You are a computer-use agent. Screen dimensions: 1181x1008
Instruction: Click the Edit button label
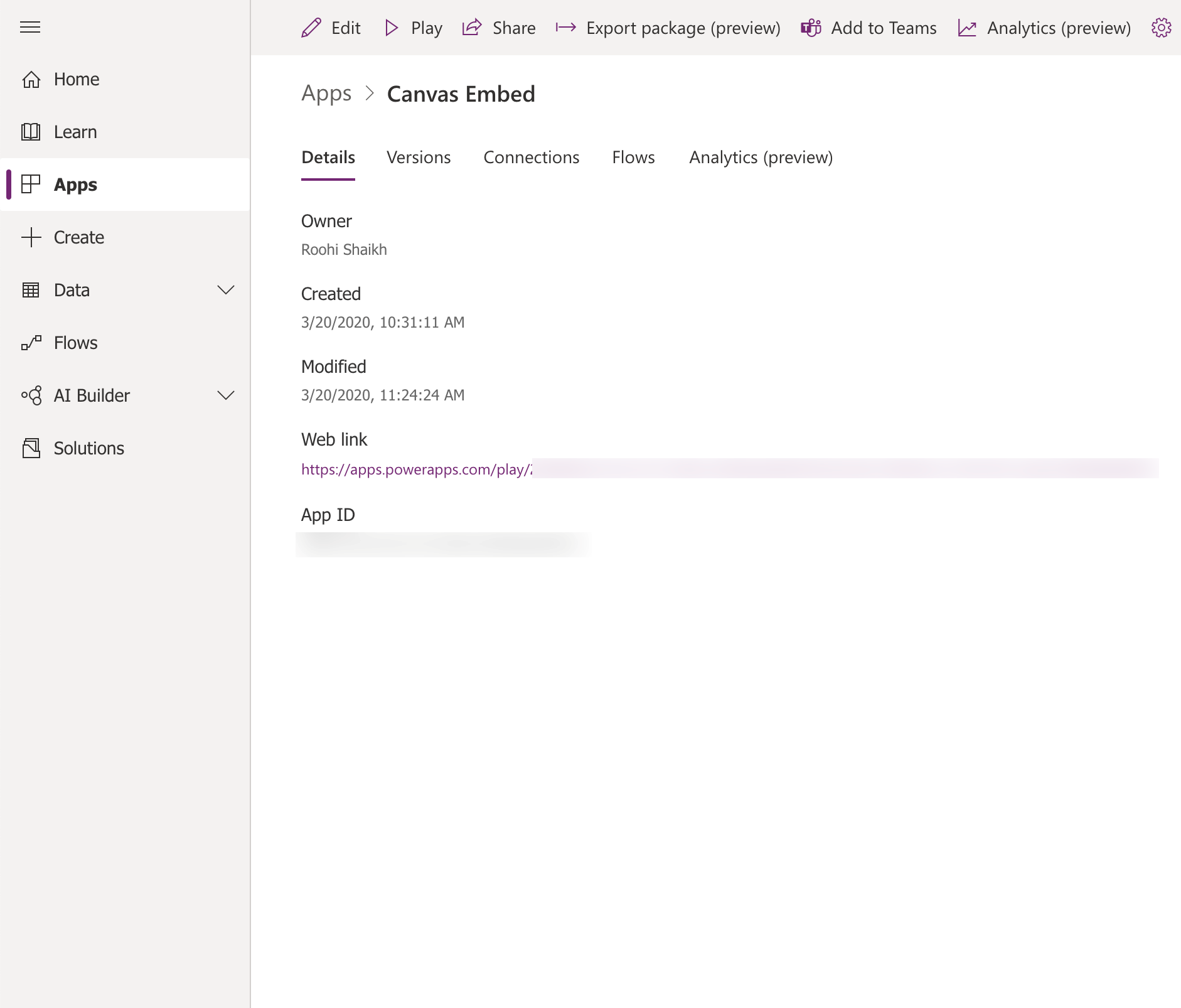[346, 28]
